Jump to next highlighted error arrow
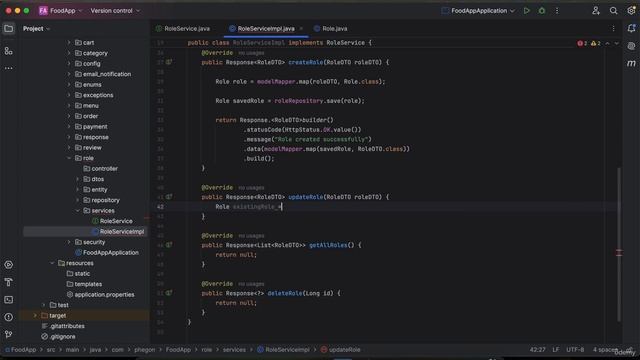 [617, 43]
